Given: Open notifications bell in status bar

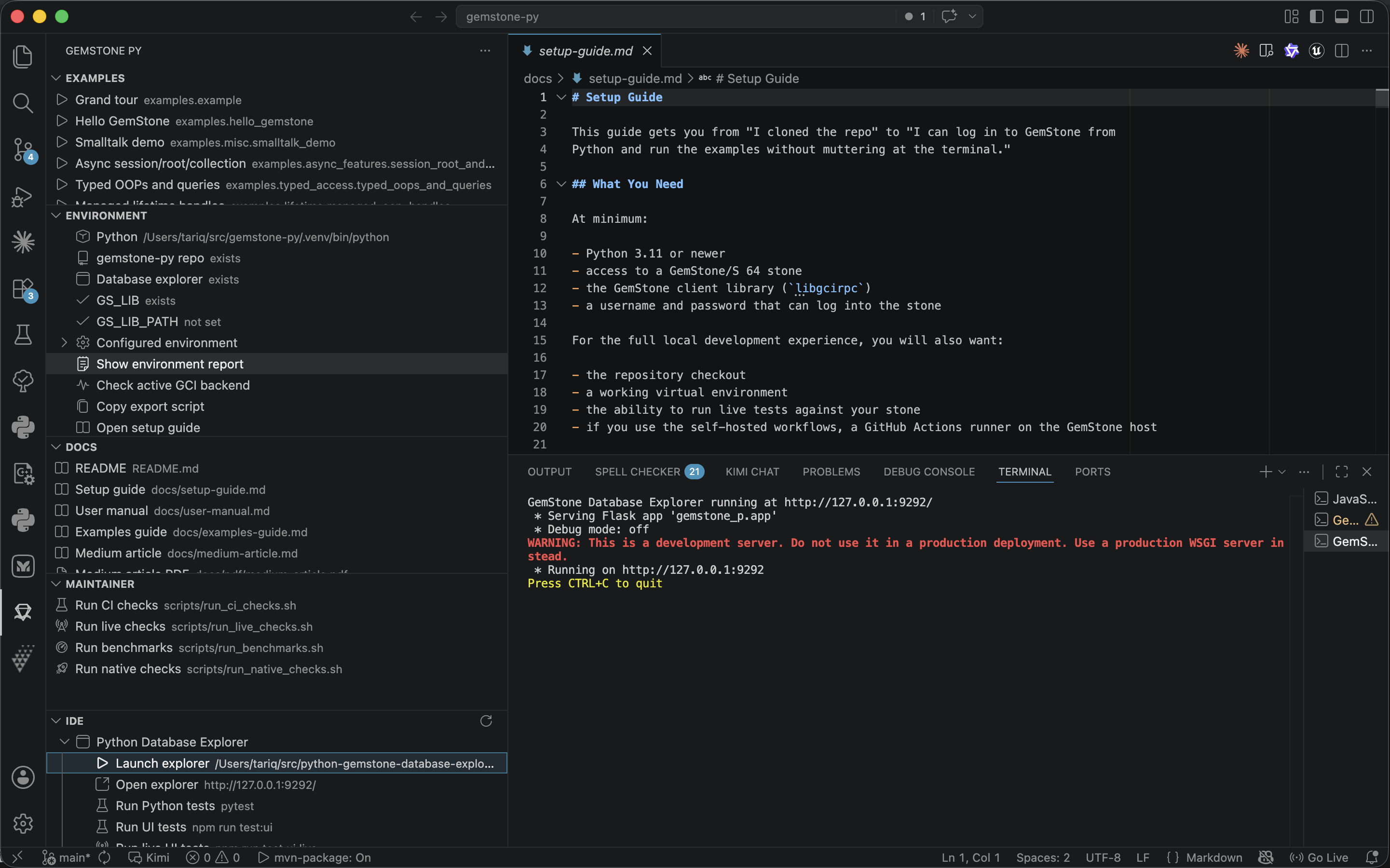Looking at the screenshot, I should (1372, 857).
